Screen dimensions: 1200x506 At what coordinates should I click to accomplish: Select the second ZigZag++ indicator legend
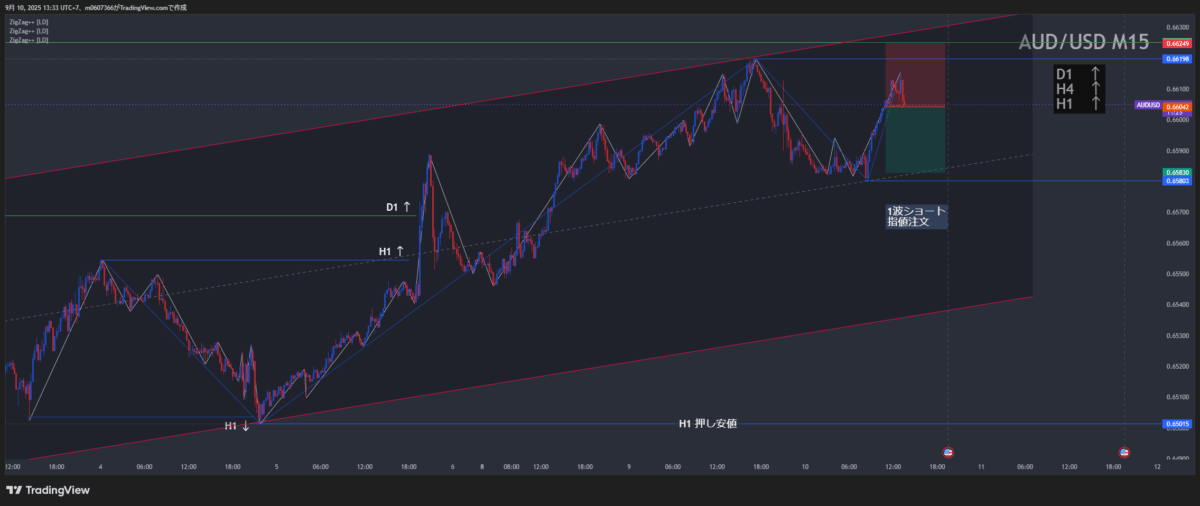[29, 30]
